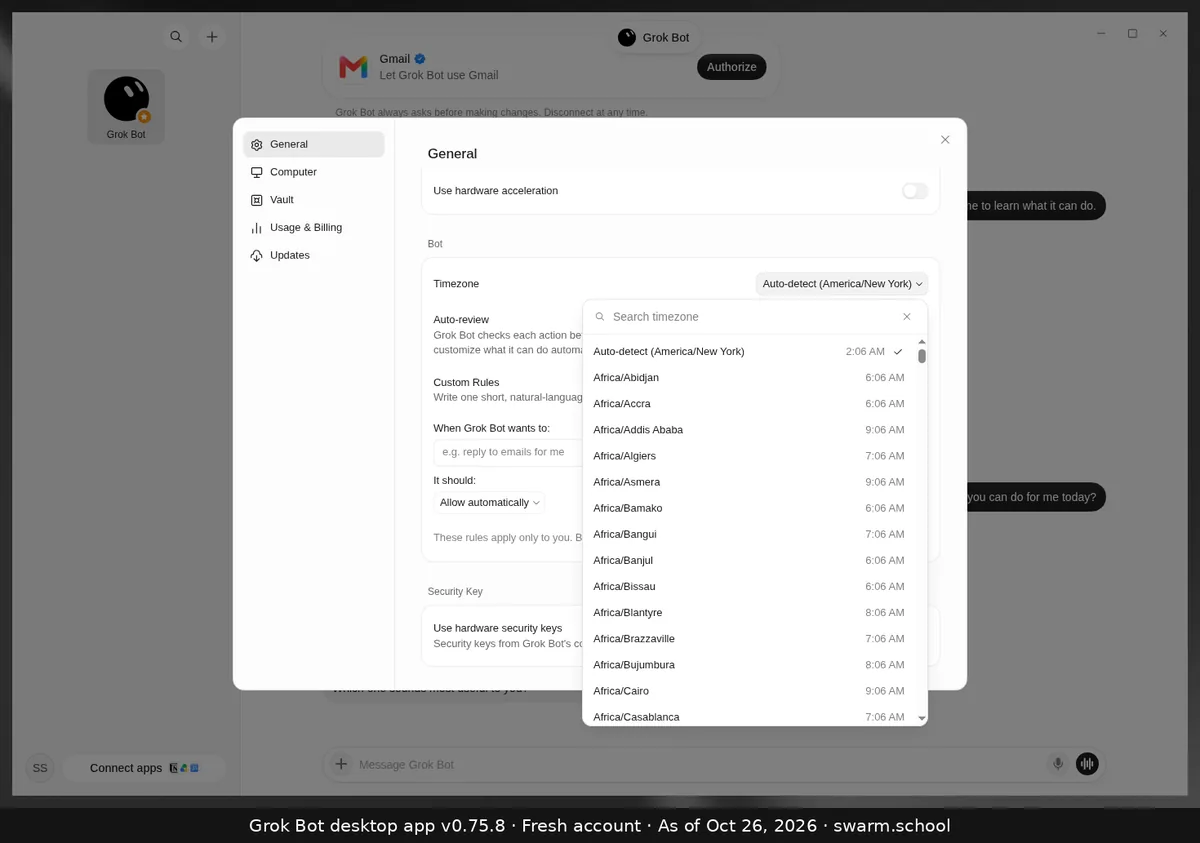Click the search magnifier icon in sidebar
This screenshot has width=1200, height=843.
pyautogui.click(x=176, y=37)
